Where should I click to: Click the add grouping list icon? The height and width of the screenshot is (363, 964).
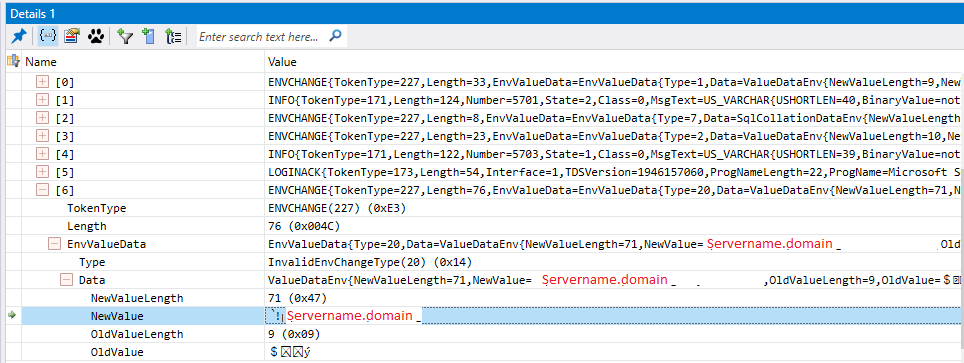click(173, 36)
